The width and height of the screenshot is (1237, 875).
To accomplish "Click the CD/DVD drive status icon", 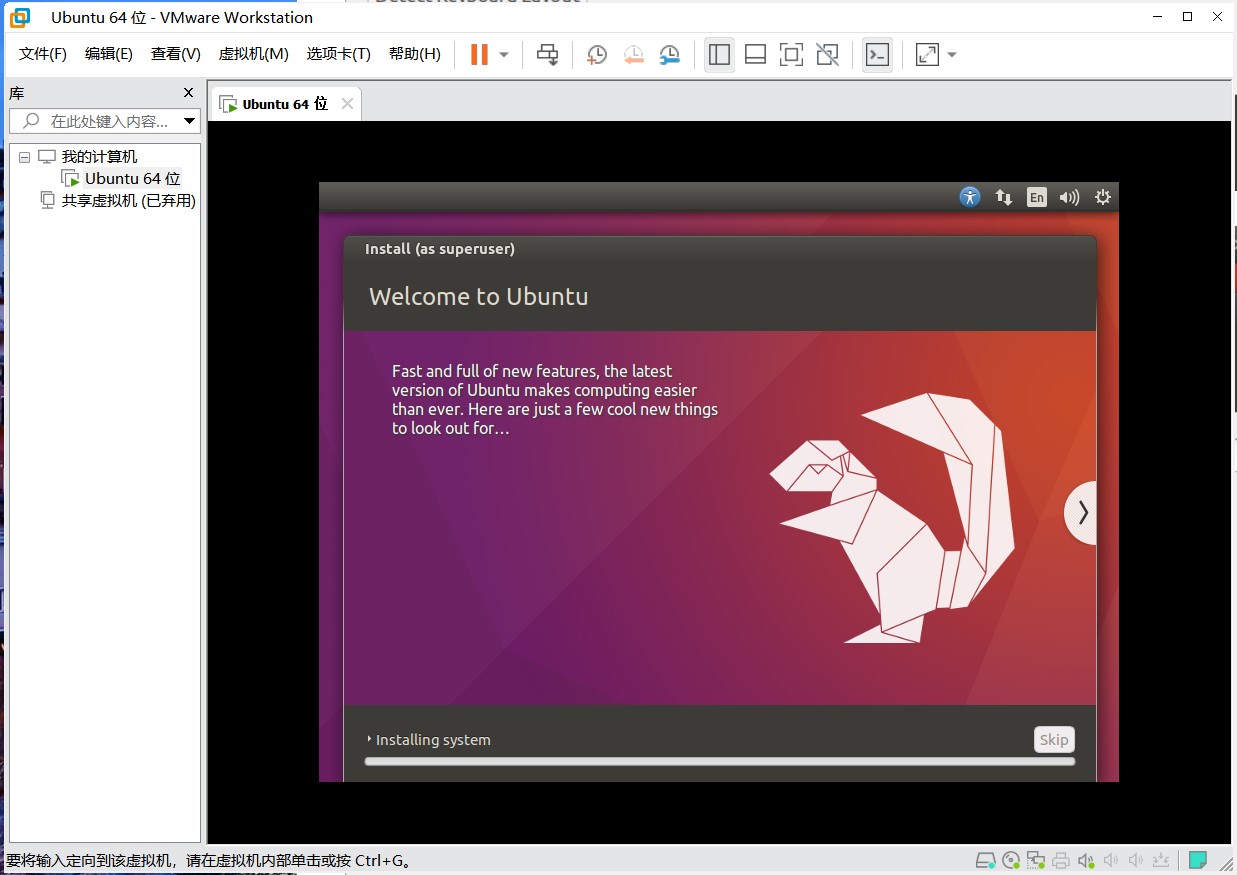I will tap(1011, 860).
